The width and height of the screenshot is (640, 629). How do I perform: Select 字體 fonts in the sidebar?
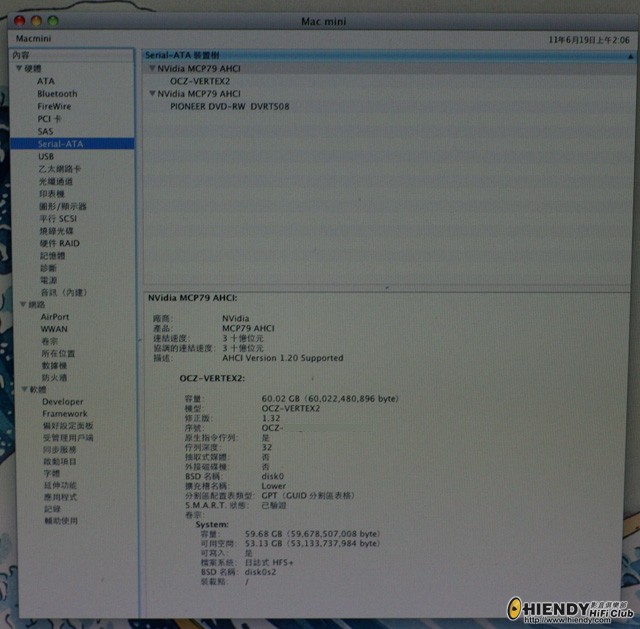coord(52,473)
